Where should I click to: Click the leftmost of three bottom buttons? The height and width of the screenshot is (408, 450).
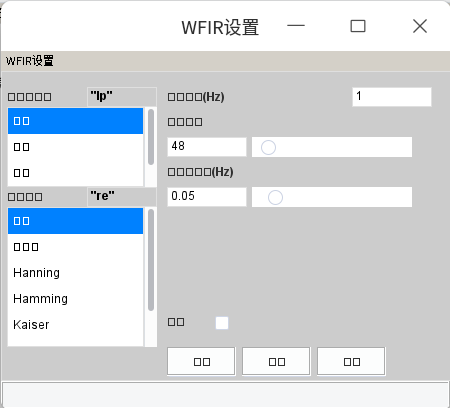(x=201, y=362)
